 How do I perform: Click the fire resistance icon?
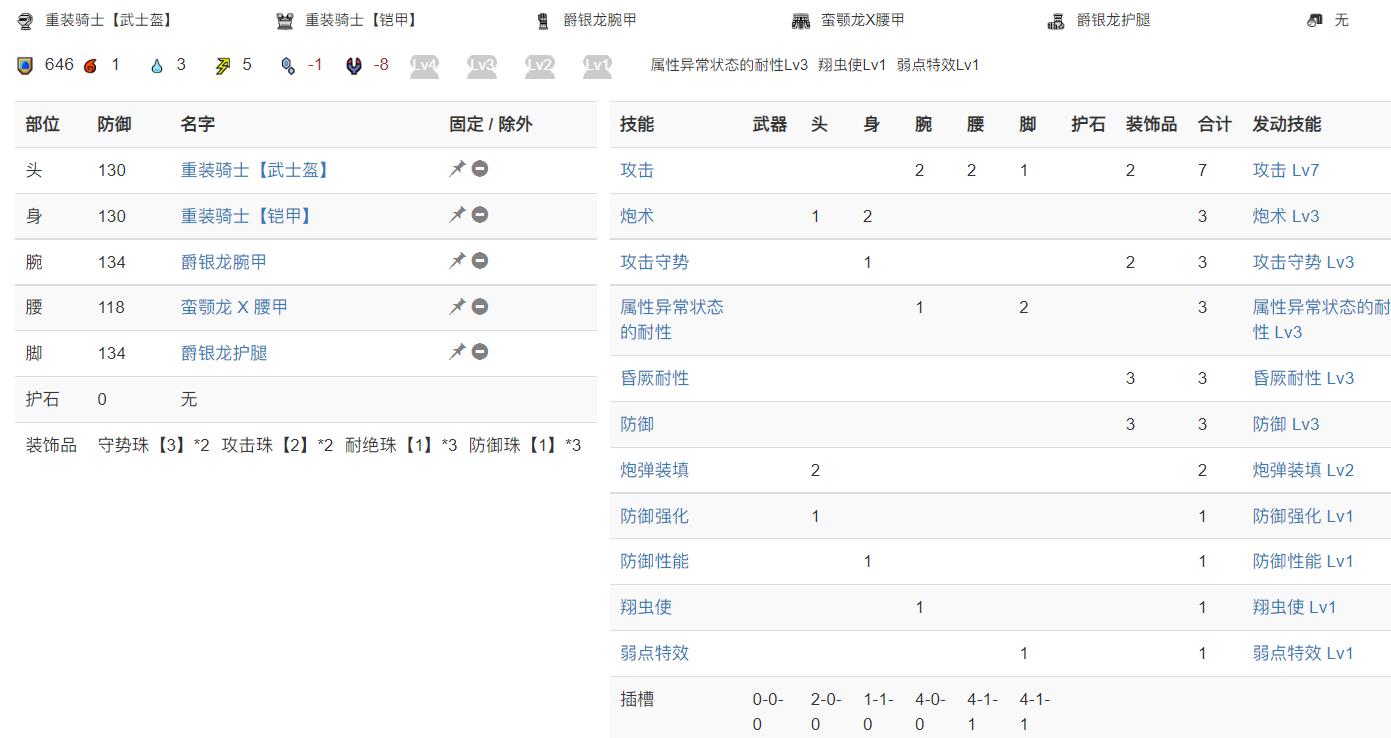point(91,66)
